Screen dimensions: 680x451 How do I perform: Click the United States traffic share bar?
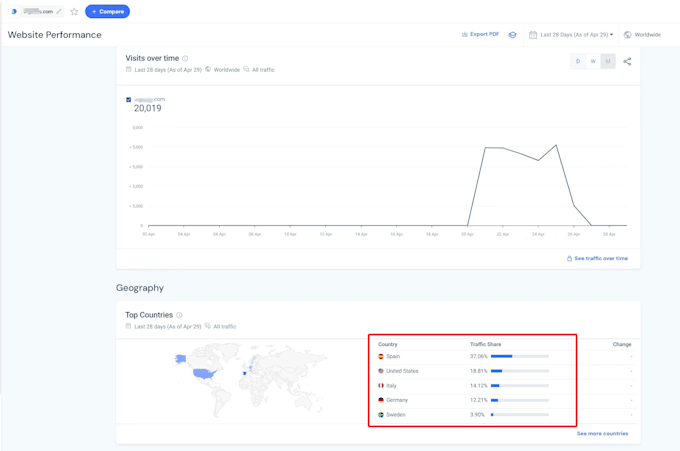coord(520,371)
